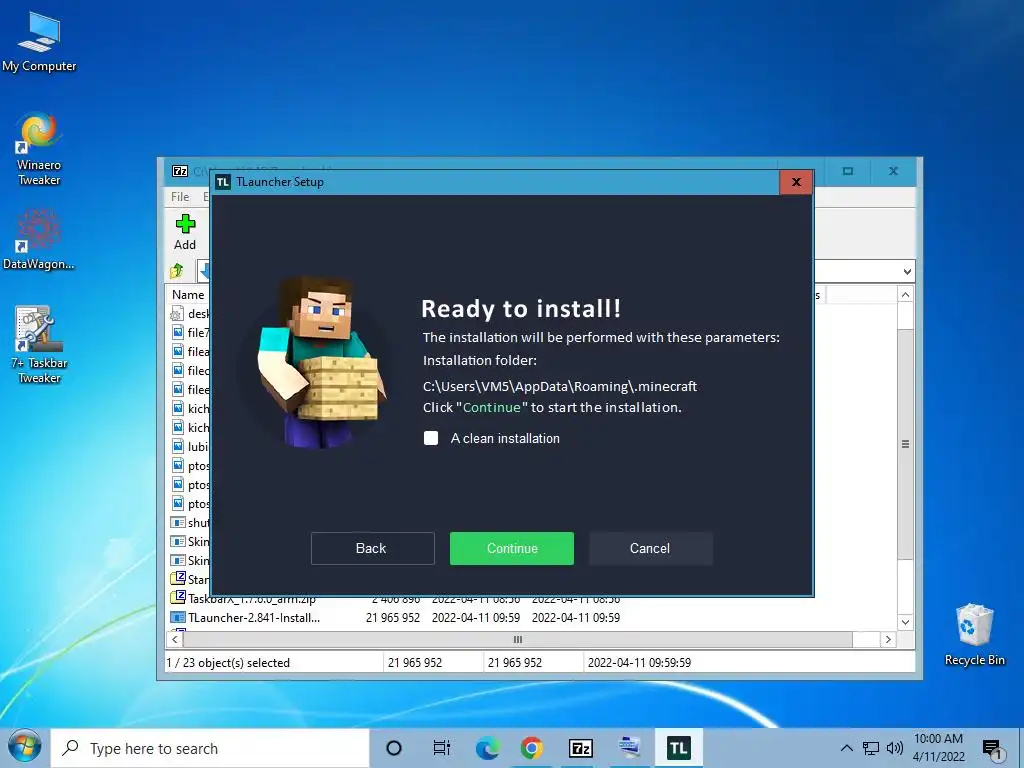
Task: Open Task View on taskbar
Action: [x=442, y=748]
